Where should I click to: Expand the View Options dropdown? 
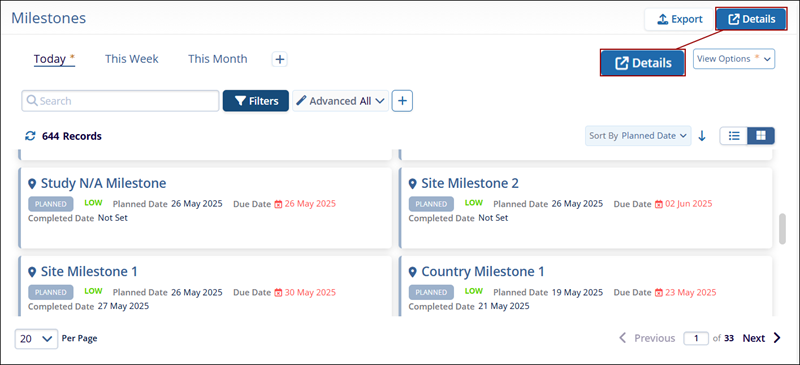click(x=734, y=59)
